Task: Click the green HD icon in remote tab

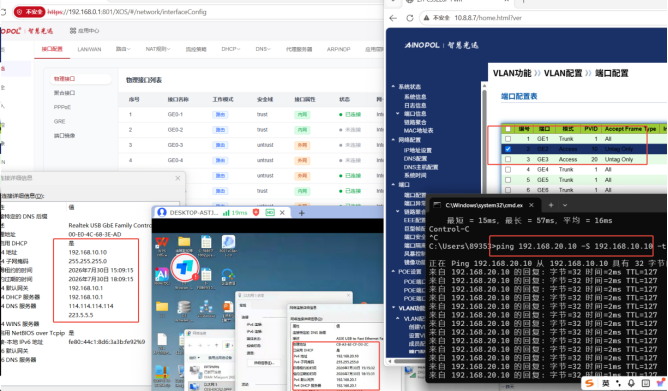Action: 270,212
